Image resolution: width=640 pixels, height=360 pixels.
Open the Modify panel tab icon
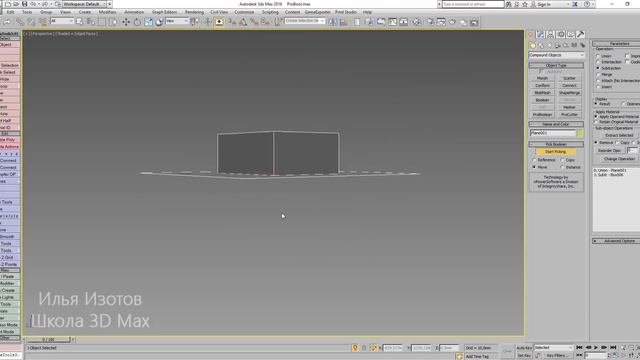pyautogui.click(x=540, y=34)
